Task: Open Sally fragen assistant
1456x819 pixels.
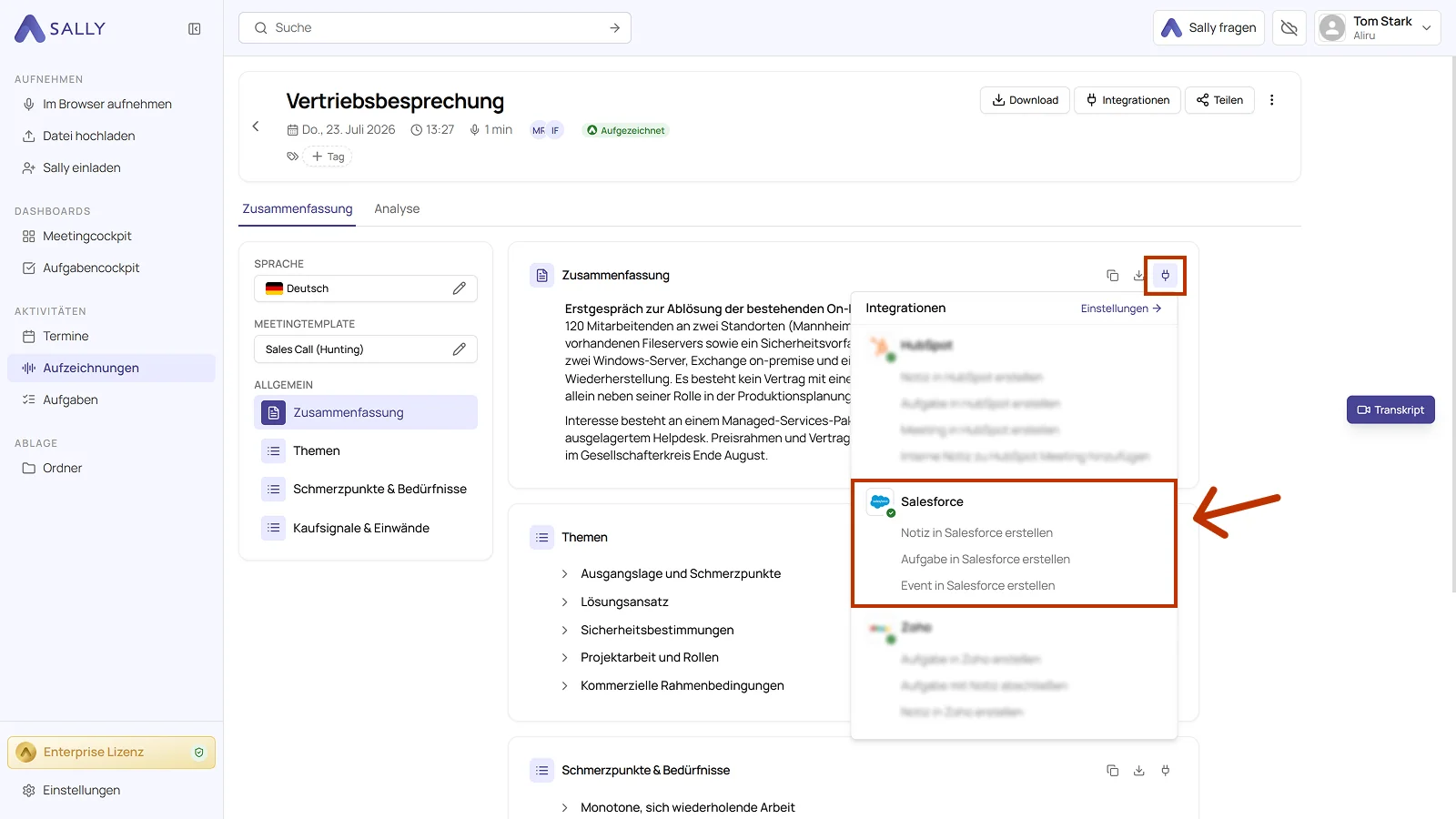Action: (x=1208, y=28)
